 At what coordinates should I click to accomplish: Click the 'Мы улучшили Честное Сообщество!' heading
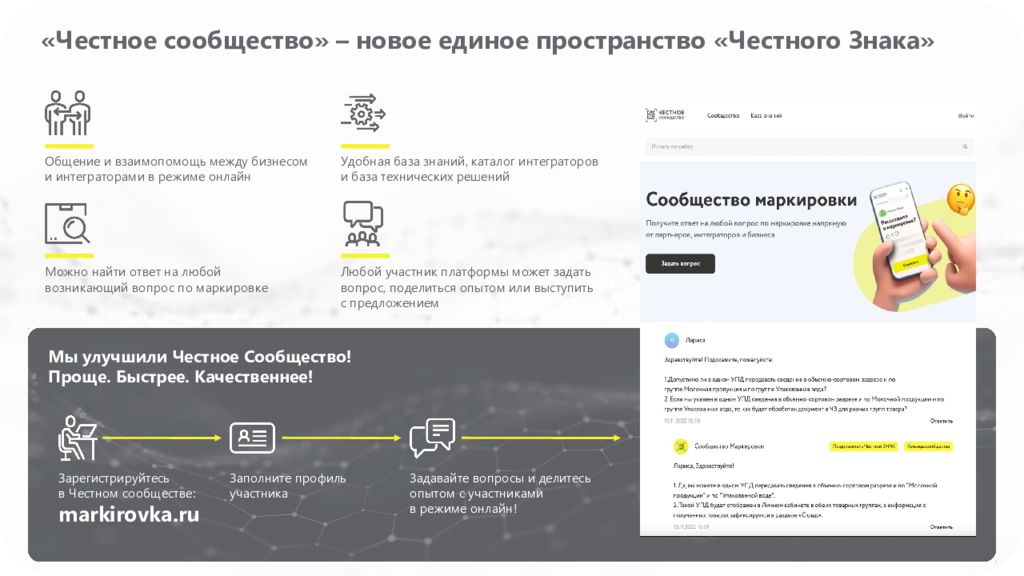point(200,357)
